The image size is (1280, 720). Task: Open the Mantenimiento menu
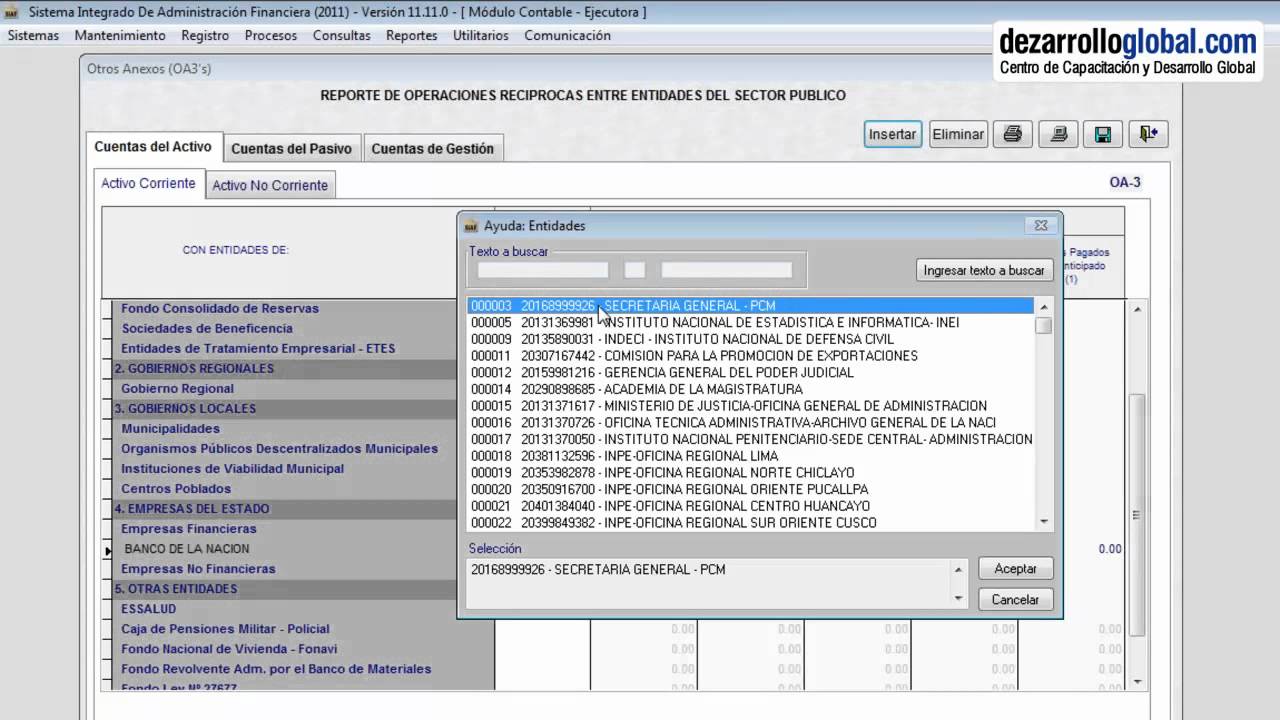[x=120, y=35]
